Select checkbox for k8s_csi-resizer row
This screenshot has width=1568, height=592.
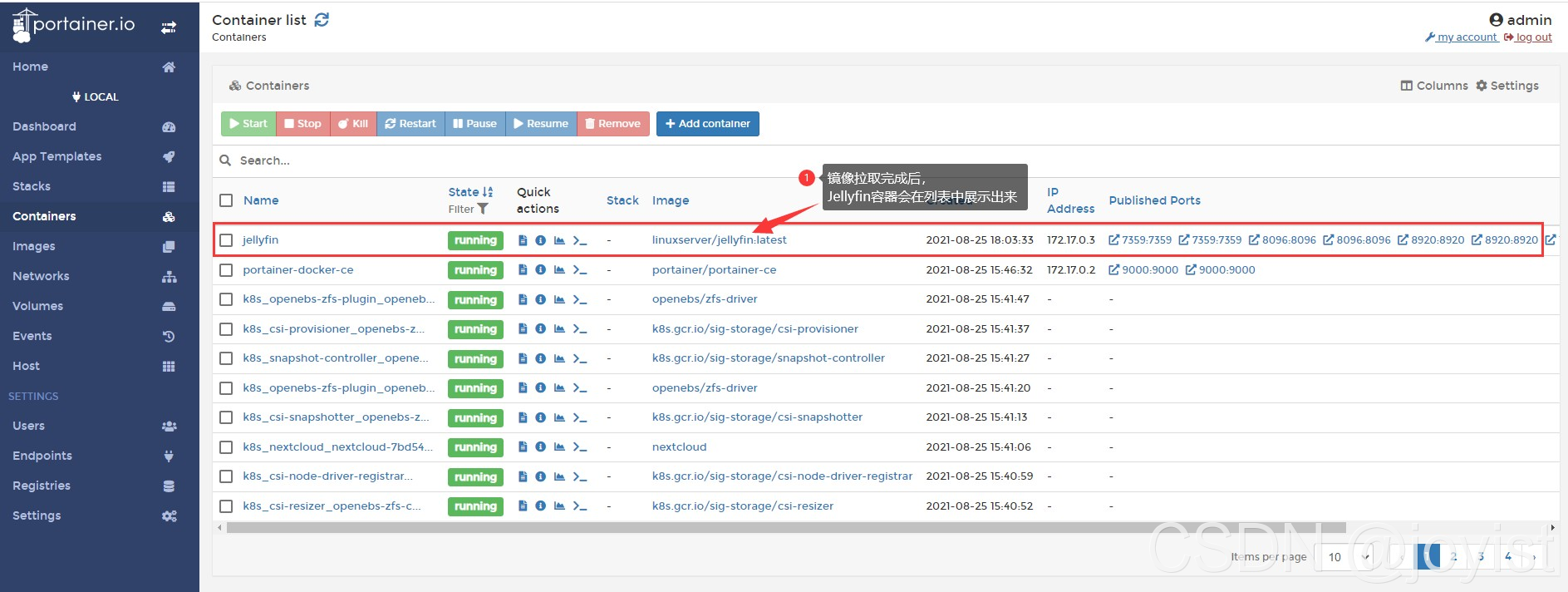[226, 506]
